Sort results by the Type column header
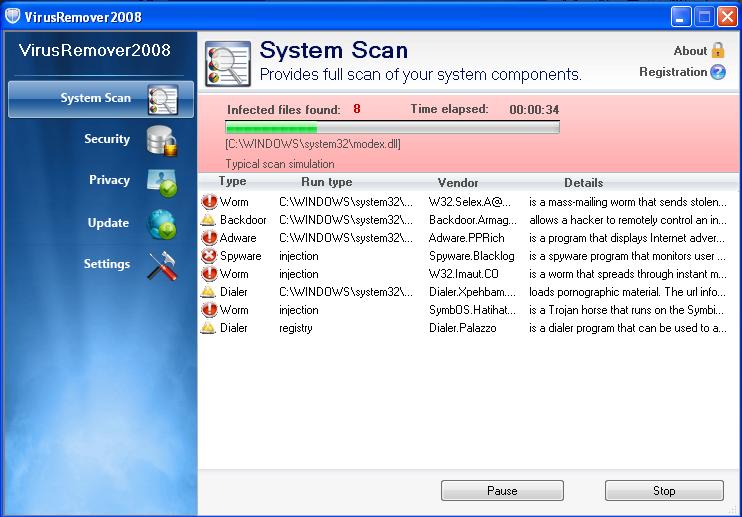The image size is (742, 517). 232,182
